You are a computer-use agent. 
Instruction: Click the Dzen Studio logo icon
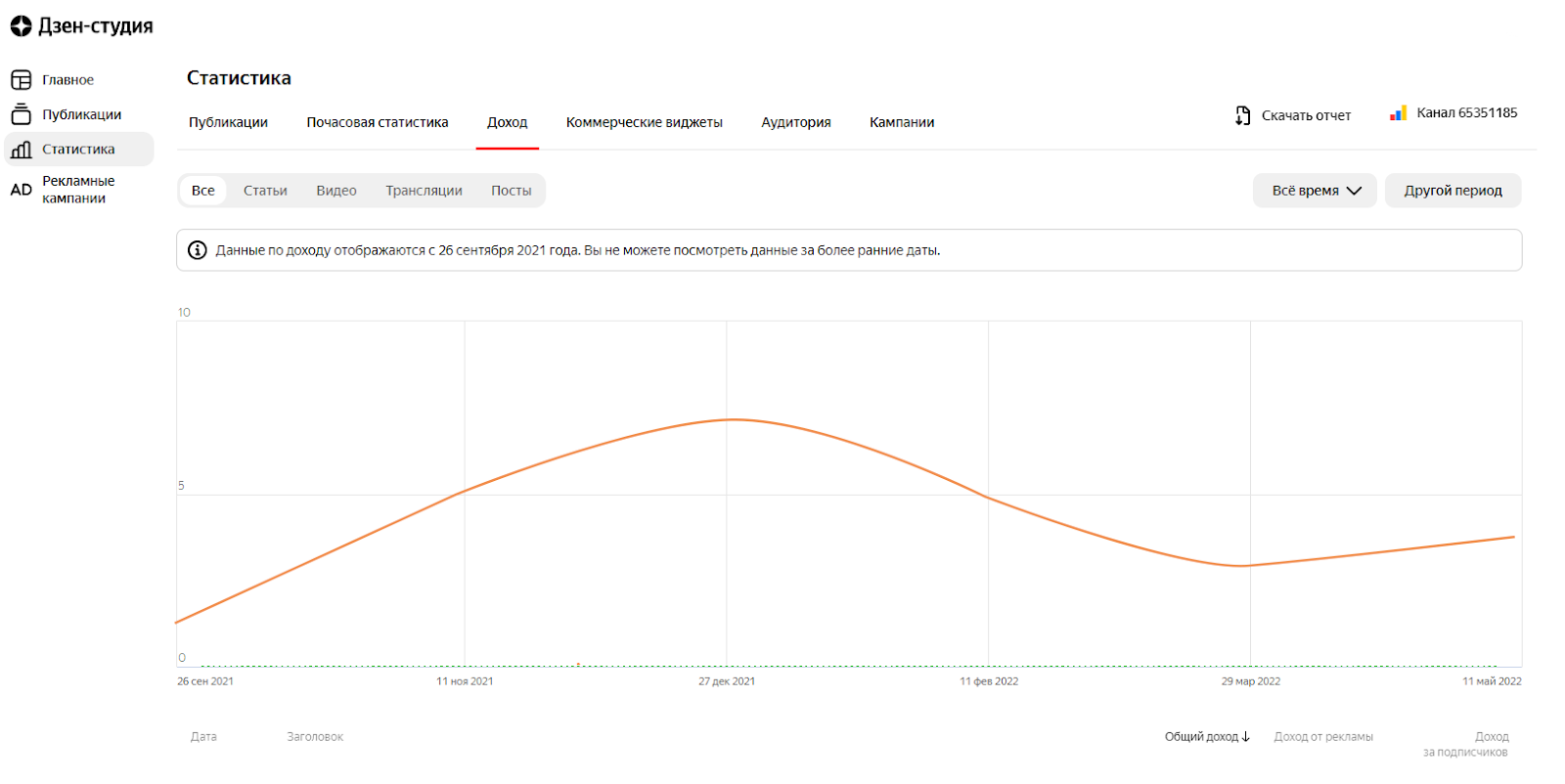pyautogui.click(x=21, y=26)
